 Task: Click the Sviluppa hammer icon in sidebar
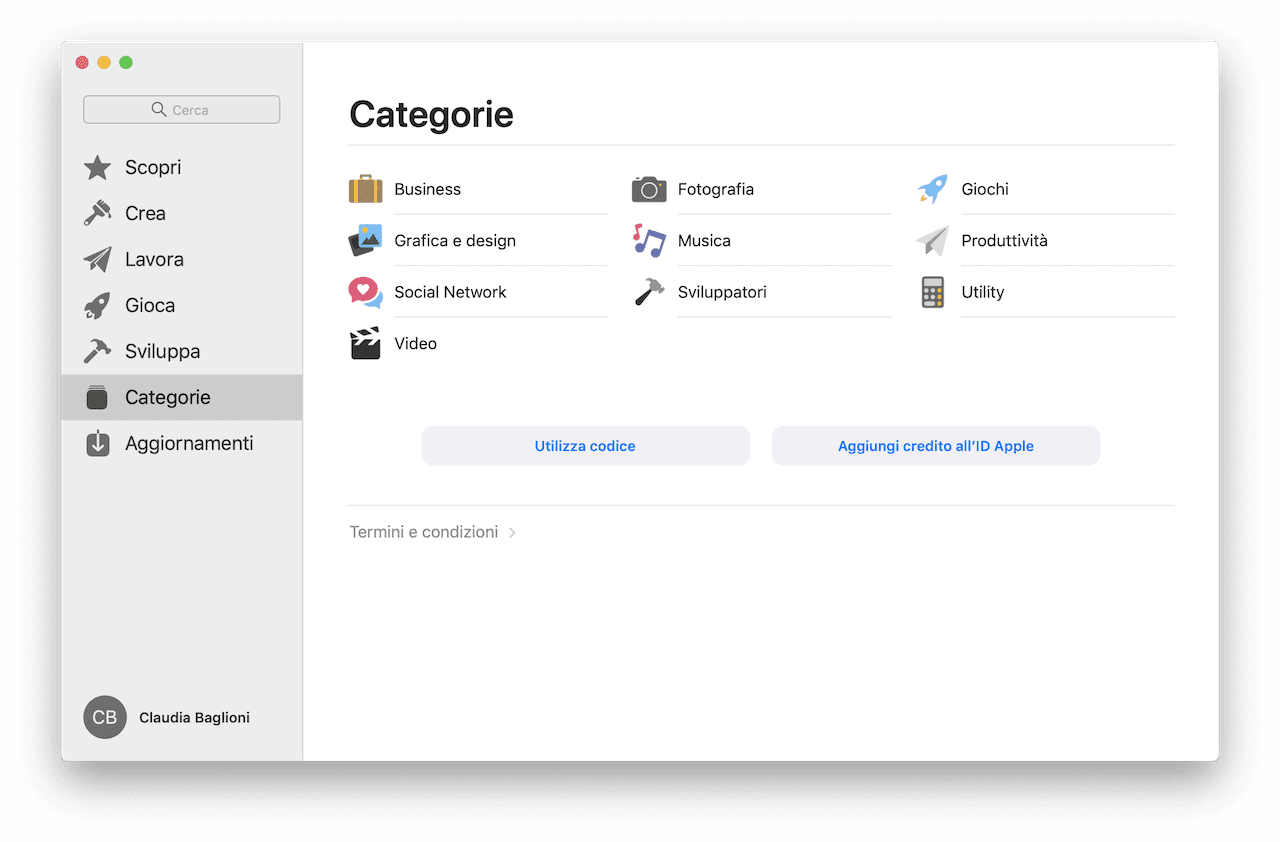(97, 351)
